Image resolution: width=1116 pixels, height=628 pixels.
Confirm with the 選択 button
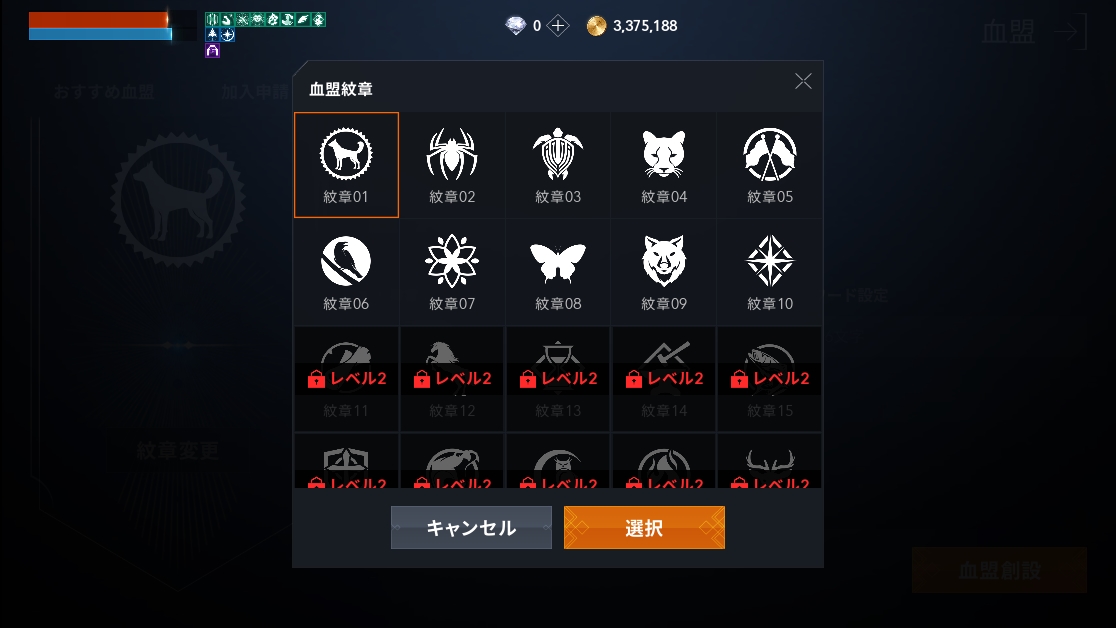(644, 528)
